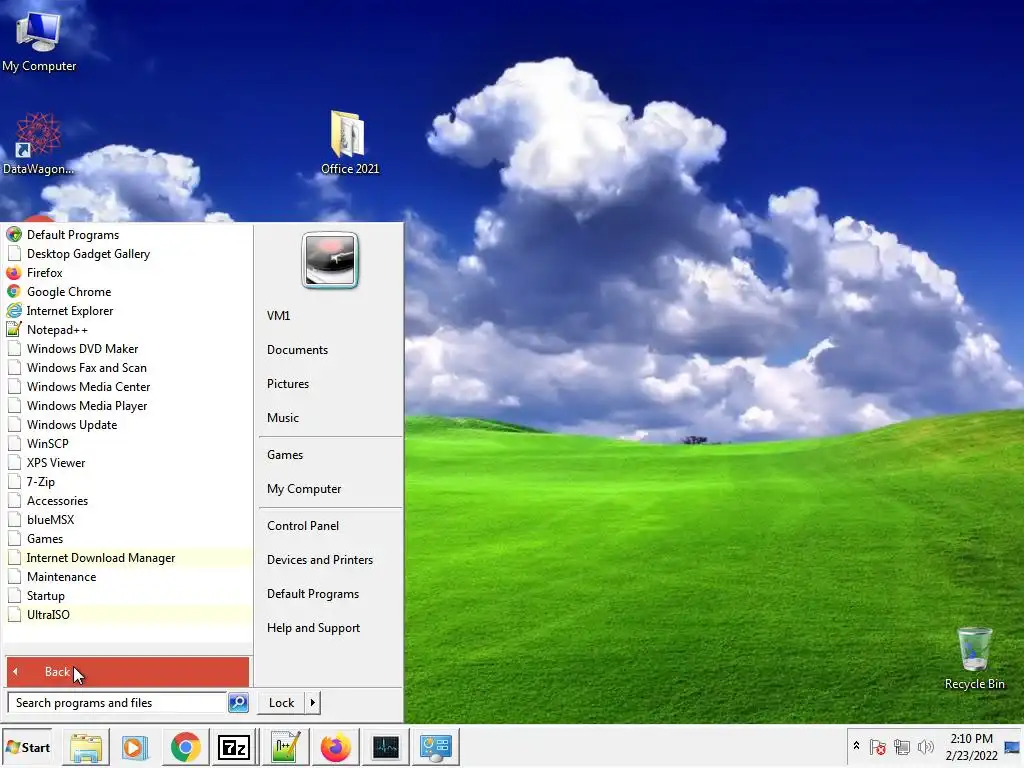Image resolution: width=1024 pixels, height=768 pixels.
Task: Open My Computer from the Start menu right pane
Action: pyautogui.click(x=330, y=488)
